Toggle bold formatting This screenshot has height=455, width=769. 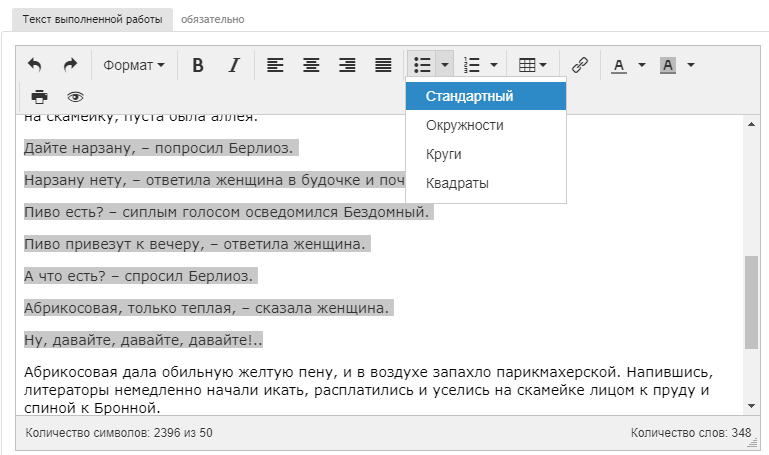point(198,65)
